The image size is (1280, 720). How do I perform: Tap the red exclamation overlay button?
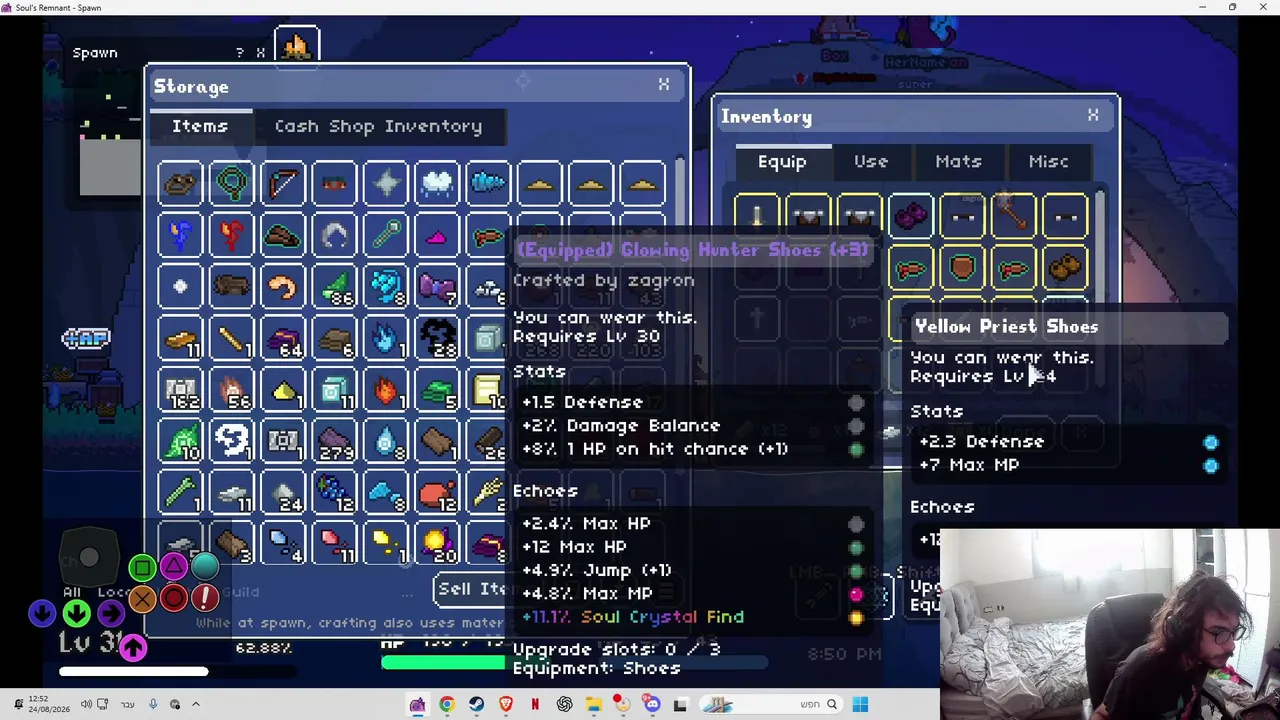pos(205,598)
